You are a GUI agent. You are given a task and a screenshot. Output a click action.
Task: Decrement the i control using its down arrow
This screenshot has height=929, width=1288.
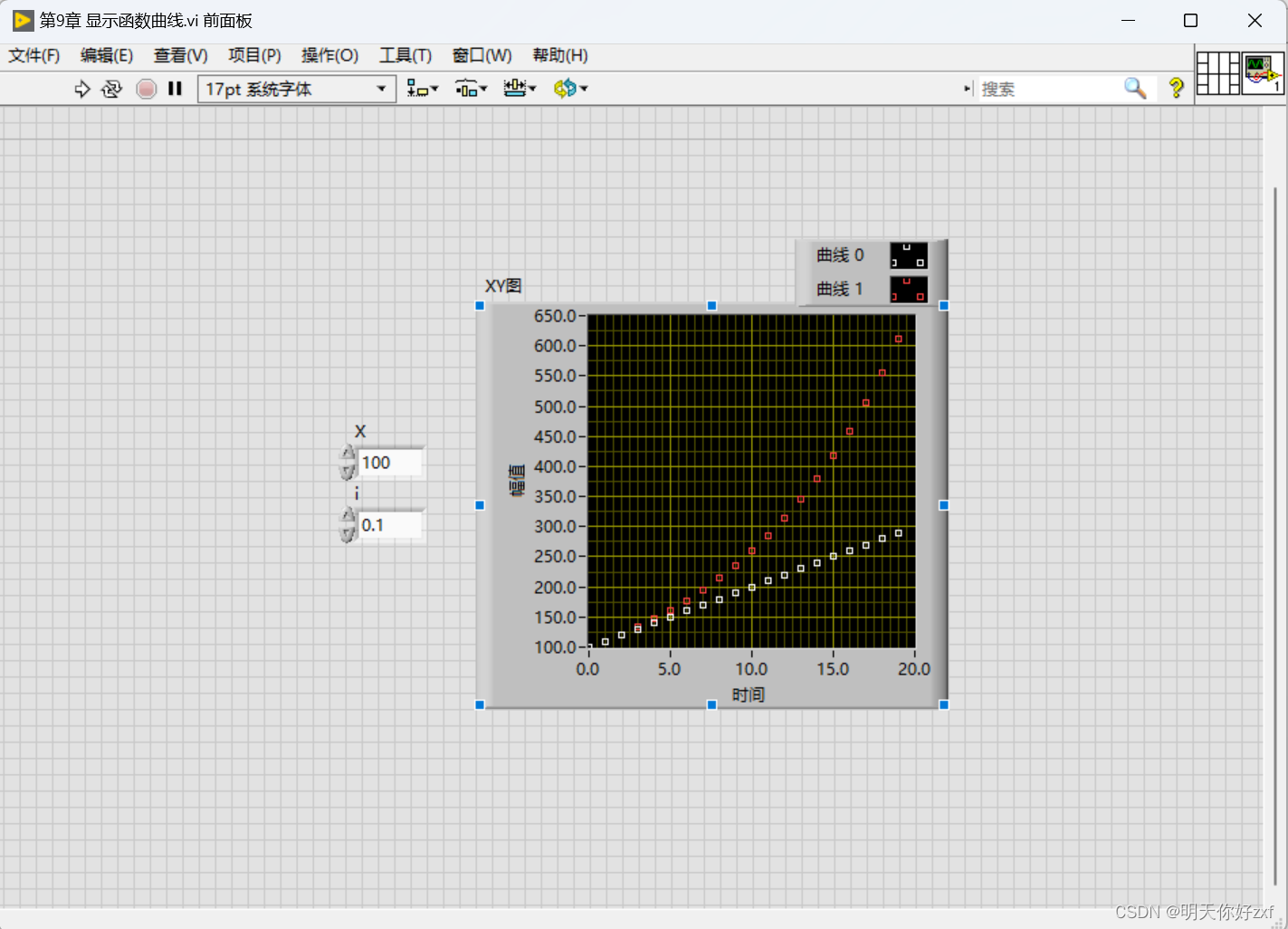tap(347, 532)
